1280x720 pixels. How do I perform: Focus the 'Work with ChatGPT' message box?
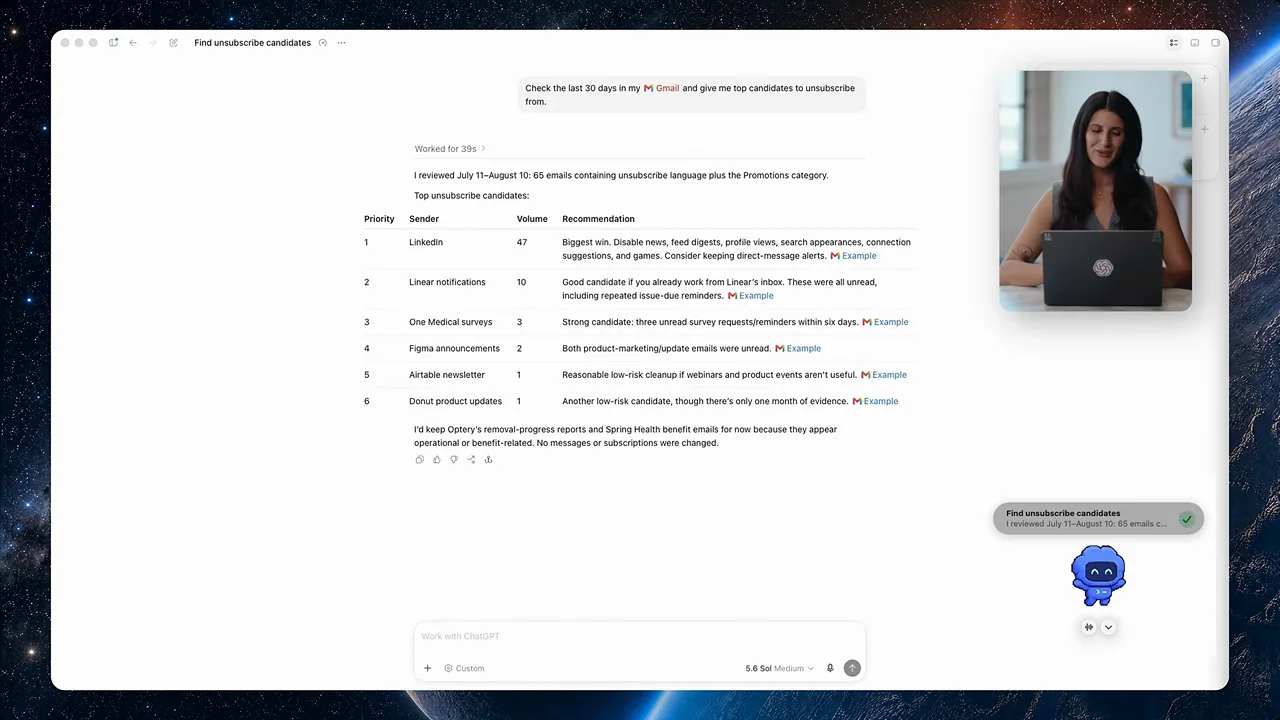pos(639,636)
